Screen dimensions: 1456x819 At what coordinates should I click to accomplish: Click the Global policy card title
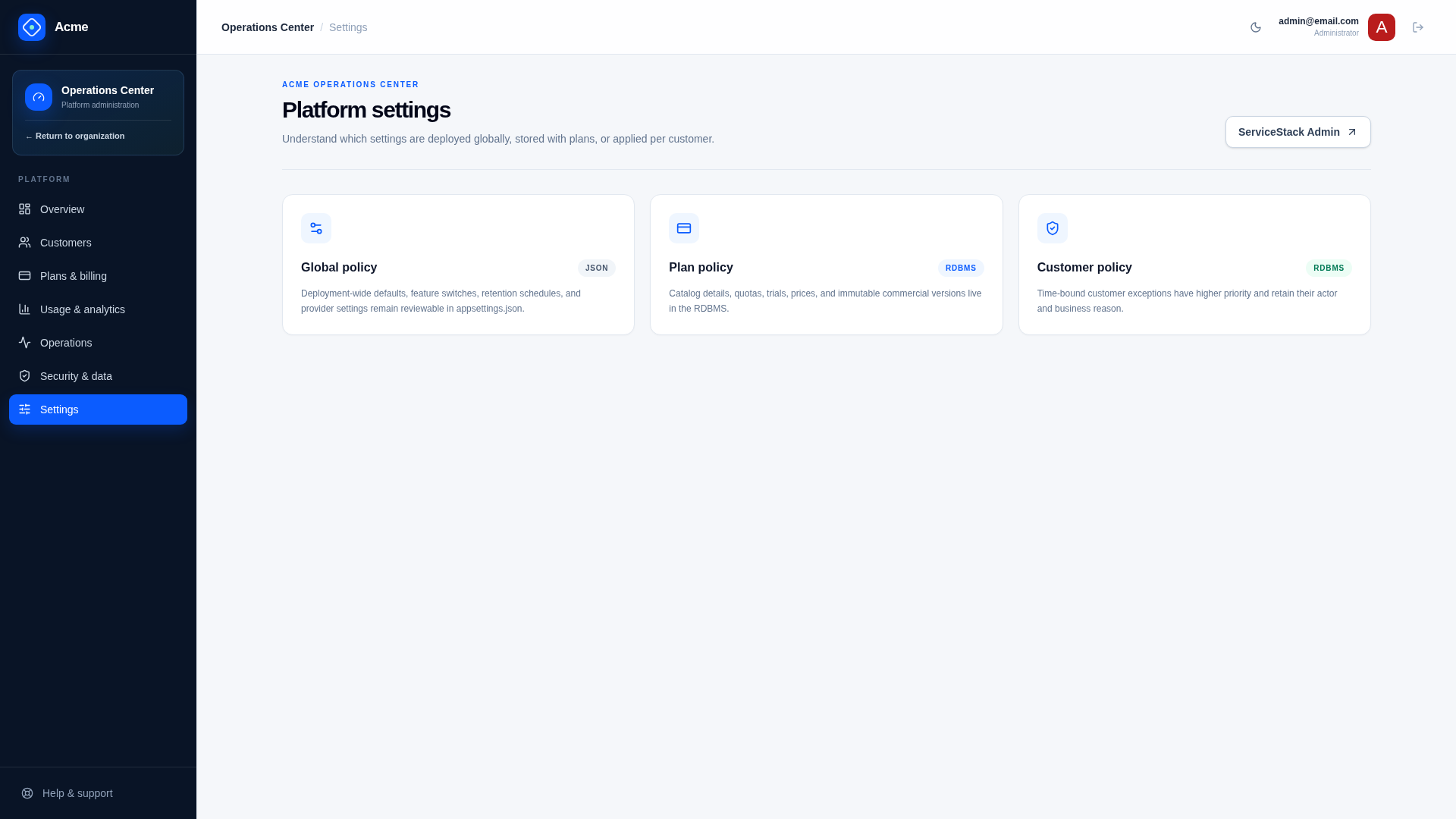[339, 268]
